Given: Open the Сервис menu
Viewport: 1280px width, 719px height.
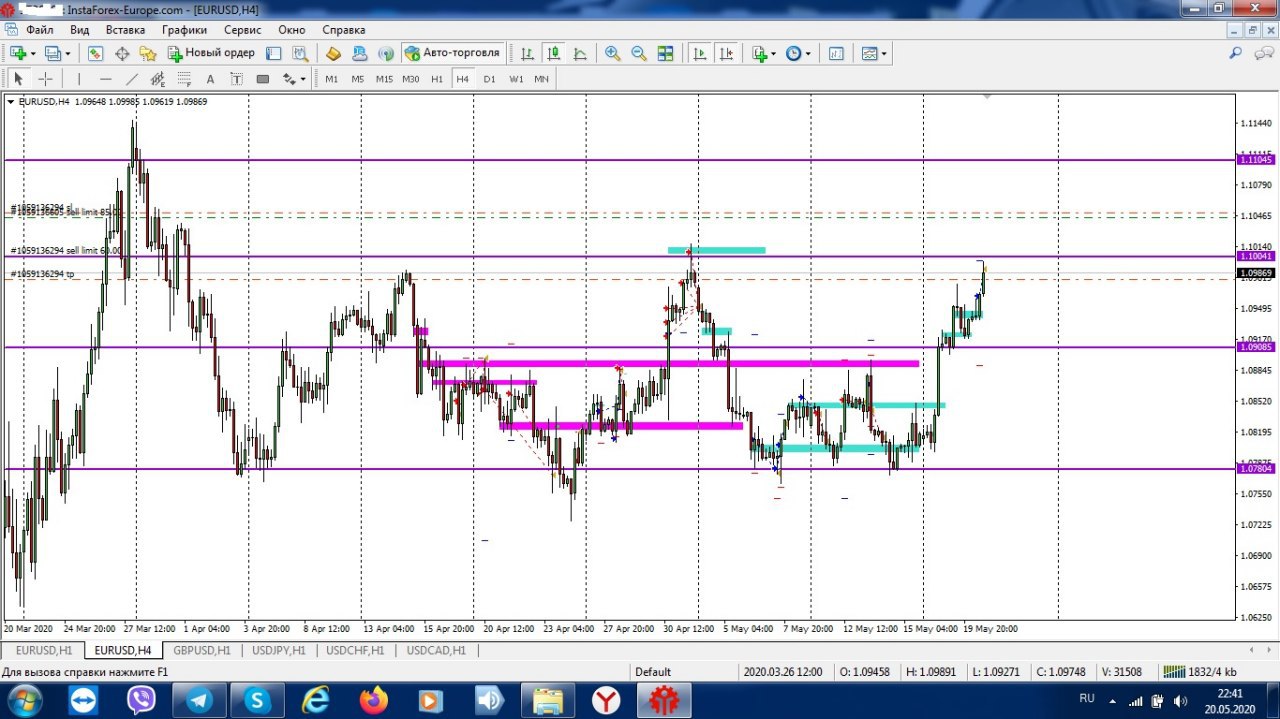Looking at the screenshot, I should point(243,30).
